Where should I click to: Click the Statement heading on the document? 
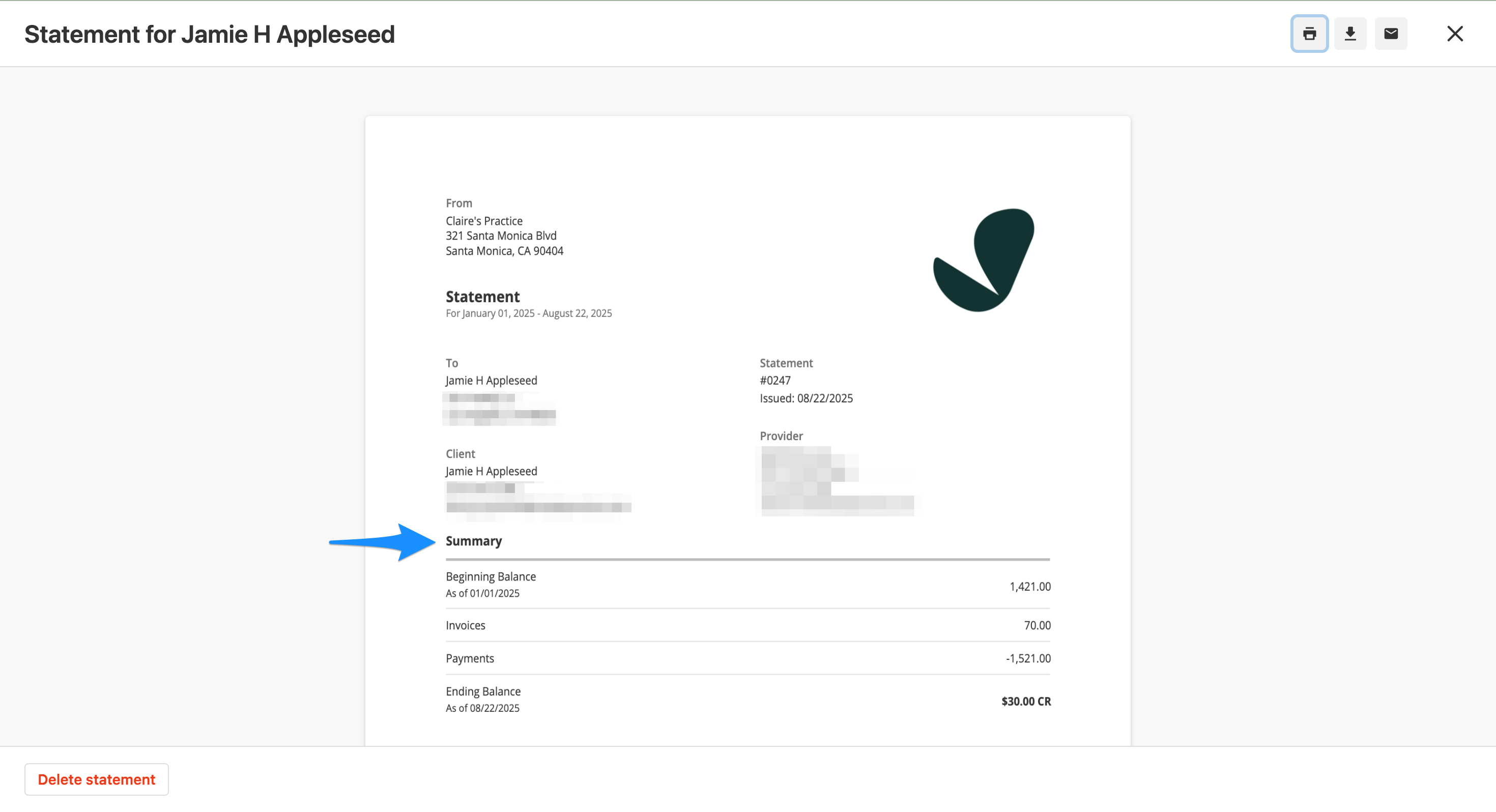(482, 296)
